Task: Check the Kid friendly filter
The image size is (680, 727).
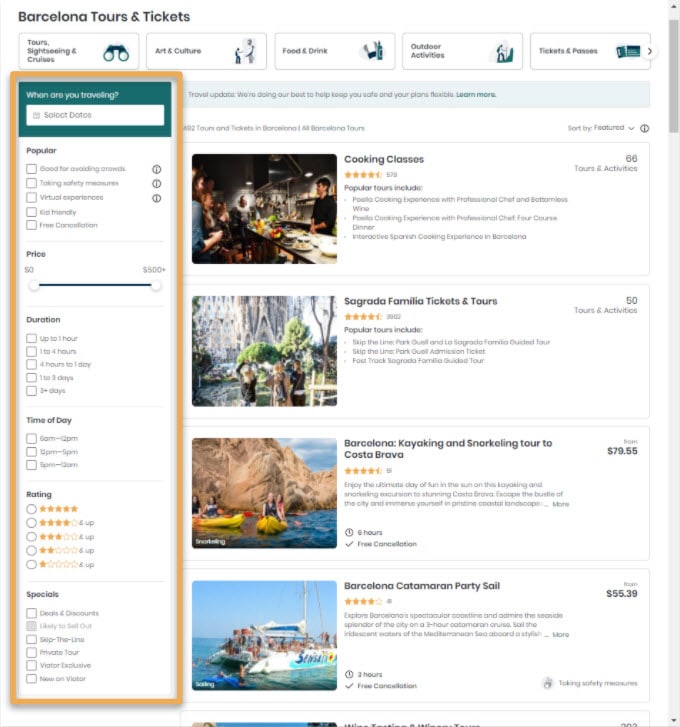Action: pyautogui.click(x=32, y=212)
